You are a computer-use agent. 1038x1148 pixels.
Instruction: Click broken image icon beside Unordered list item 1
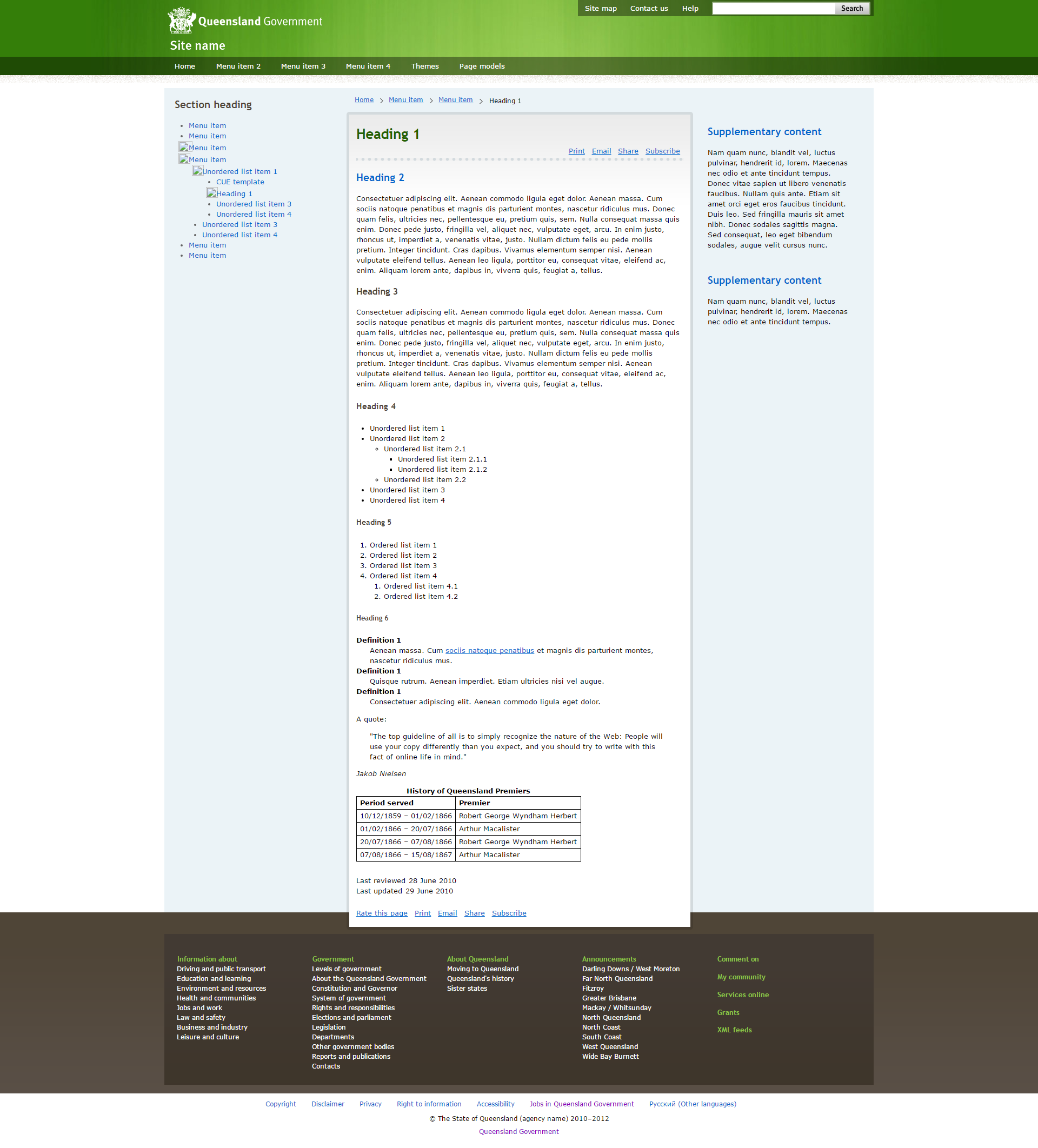pos(197,171)
